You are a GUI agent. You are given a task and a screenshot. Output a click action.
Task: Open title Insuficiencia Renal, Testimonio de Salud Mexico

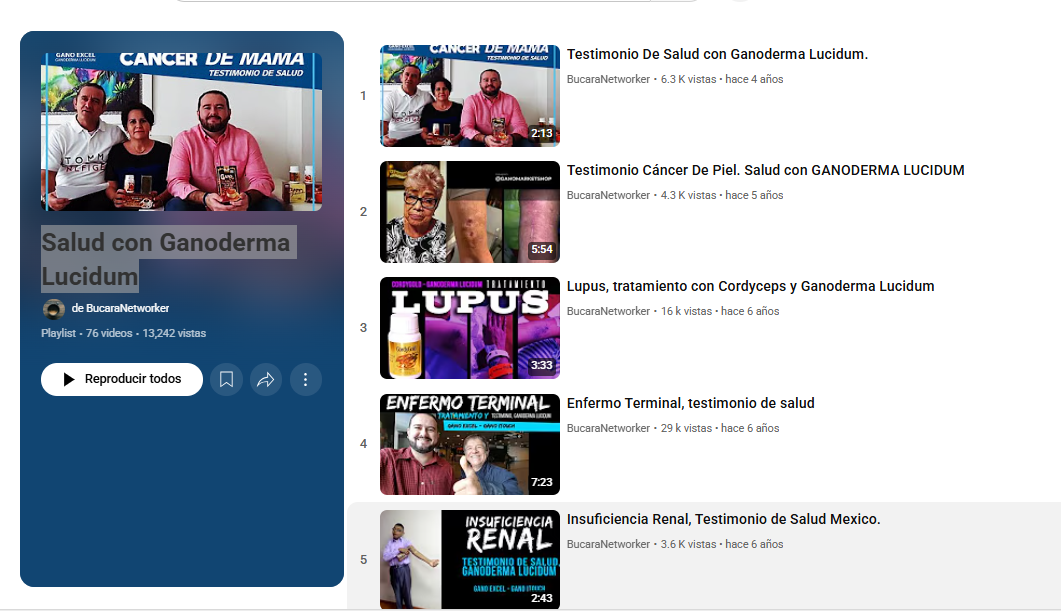tap(723, 519)
